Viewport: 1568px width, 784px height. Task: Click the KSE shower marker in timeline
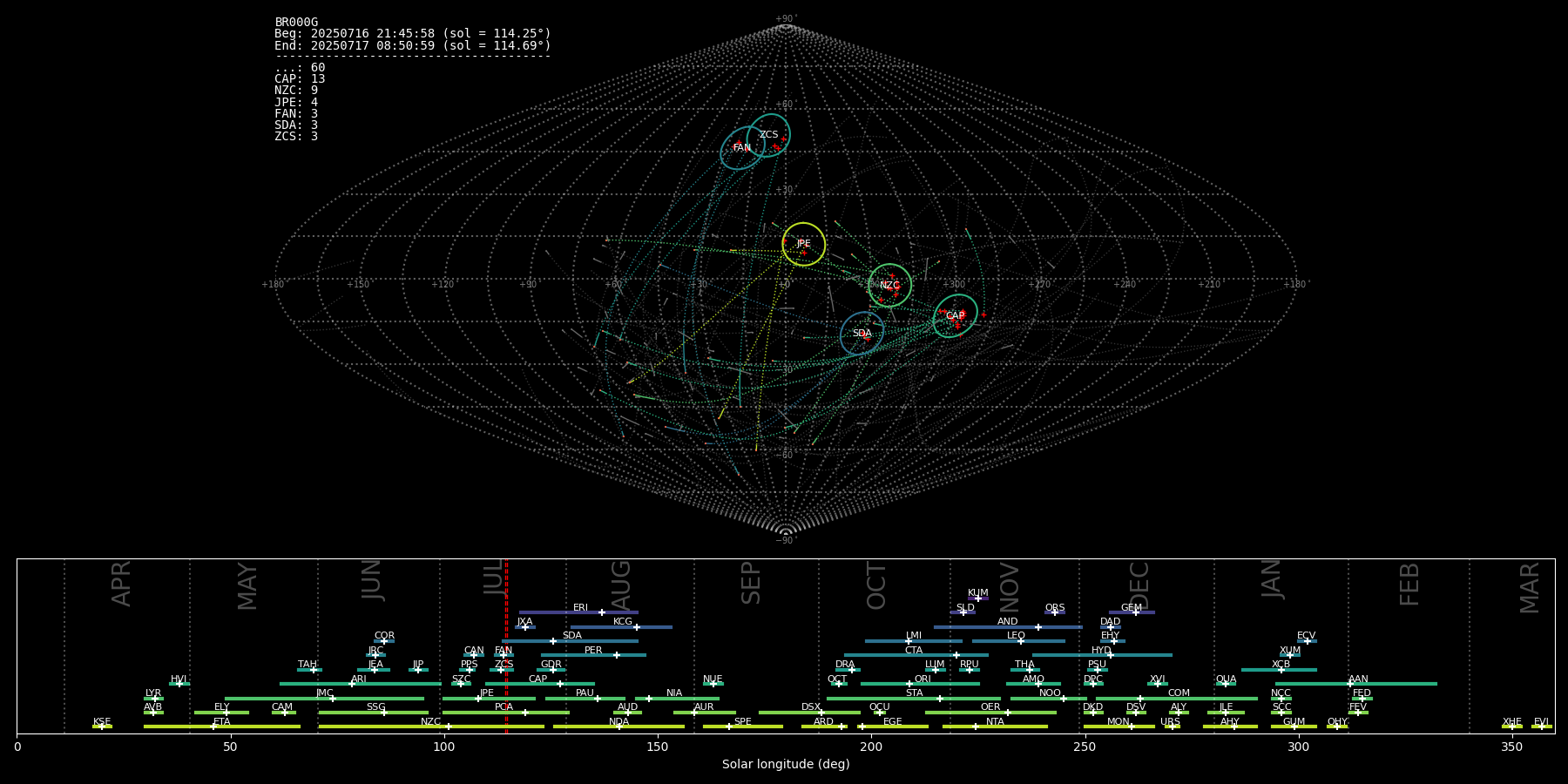click(102, 727)
